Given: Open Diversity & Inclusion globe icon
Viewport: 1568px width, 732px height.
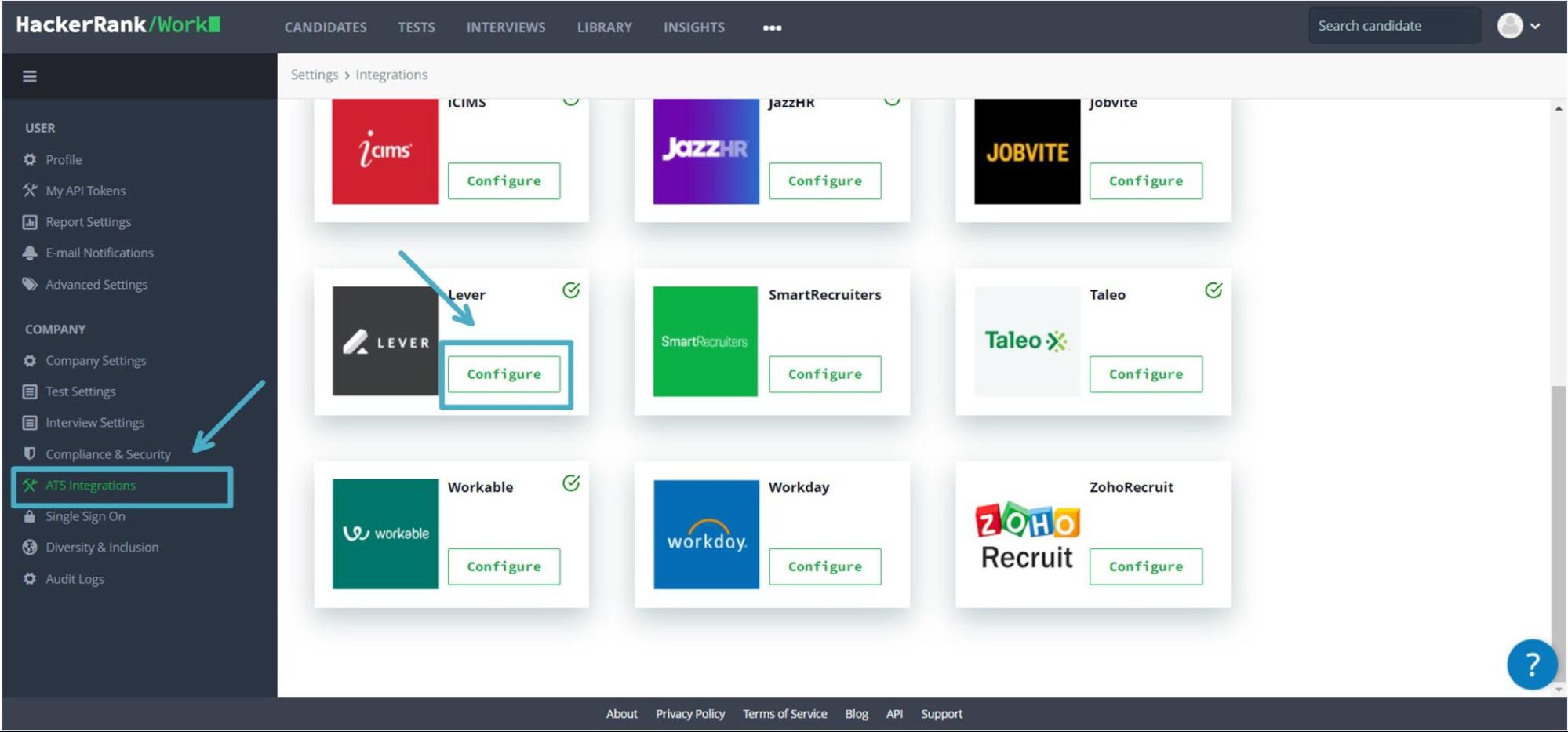Looking at the screenshot, I should tap(30, 547).
